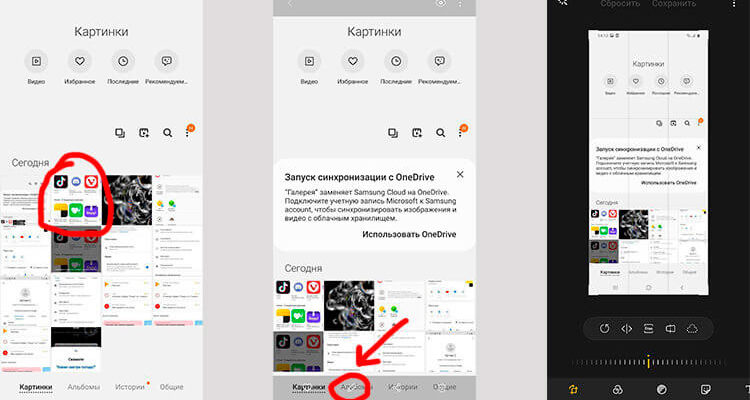This screenshot has height=400, width=750.
Task: Open app icons screenshot thumbnail in left screen
Action: pos(76,200)
